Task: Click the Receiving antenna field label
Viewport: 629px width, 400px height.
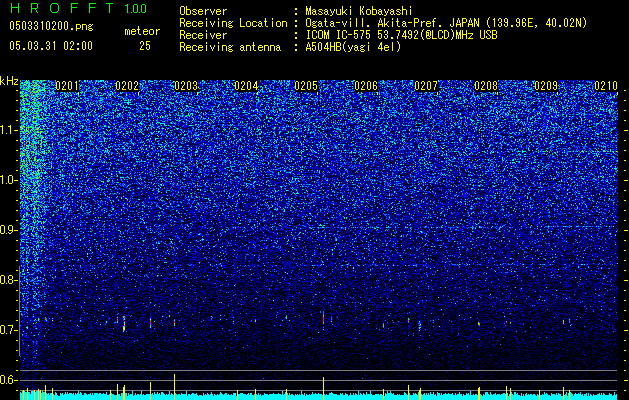Action: pos(230,47)
